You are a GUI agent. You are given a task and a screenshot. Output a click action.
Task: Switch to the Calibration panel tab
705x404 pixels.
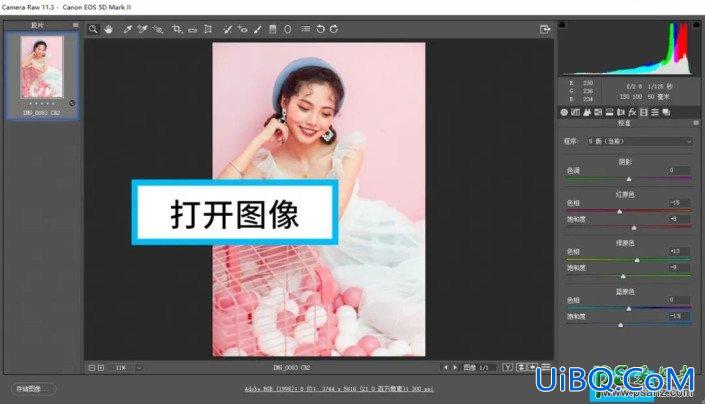[643, 112]
